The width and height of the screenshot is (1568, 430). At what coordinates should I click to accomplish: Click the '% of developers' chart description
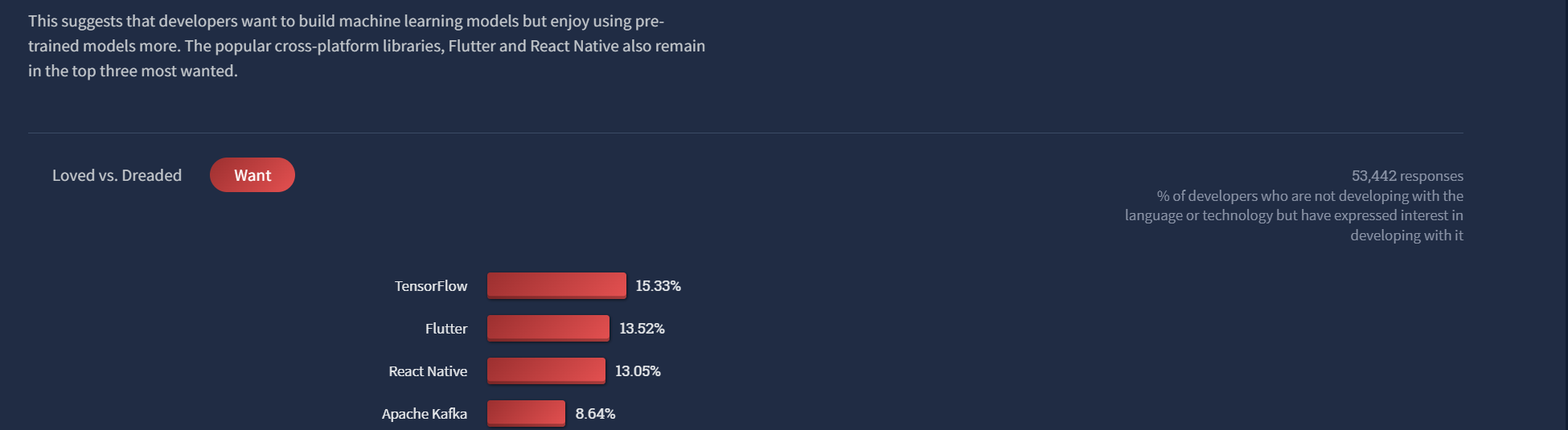click(x=1294, y=215)
